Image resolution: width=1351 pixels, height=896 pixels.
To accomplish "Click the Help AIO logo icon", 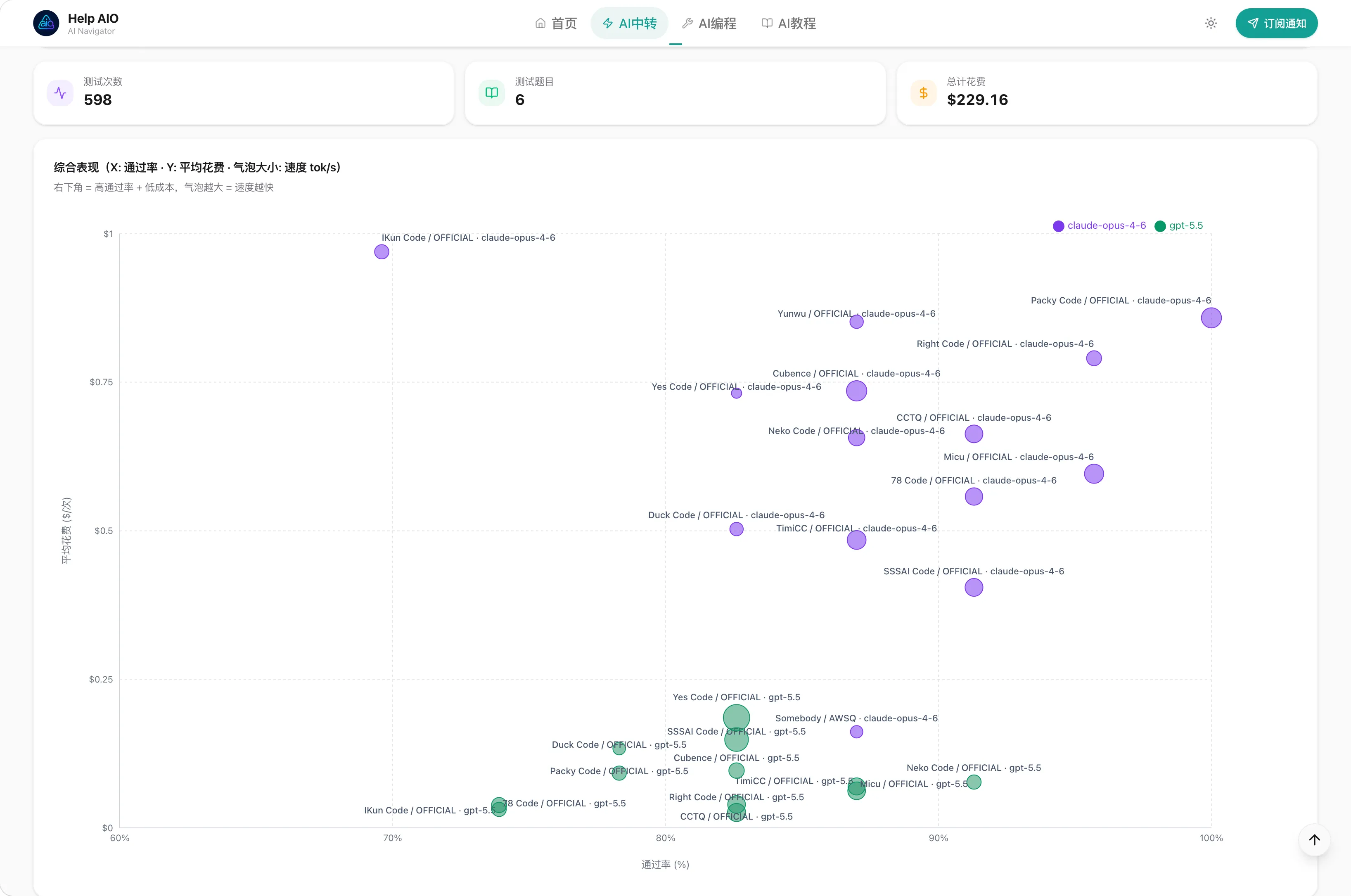I will coord(46,24).
